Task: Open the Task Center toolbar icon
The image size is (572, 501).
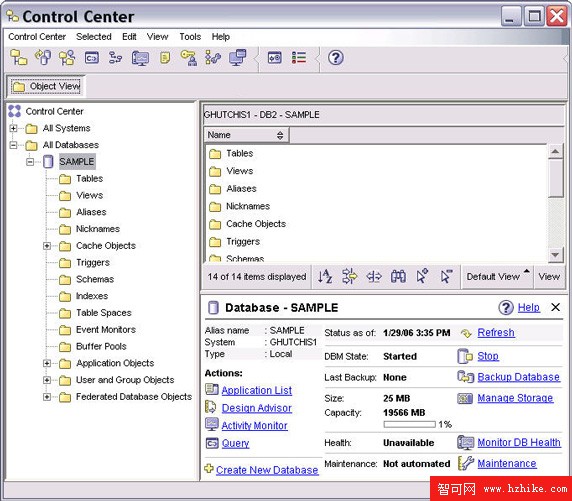Action: coord(115,58)
